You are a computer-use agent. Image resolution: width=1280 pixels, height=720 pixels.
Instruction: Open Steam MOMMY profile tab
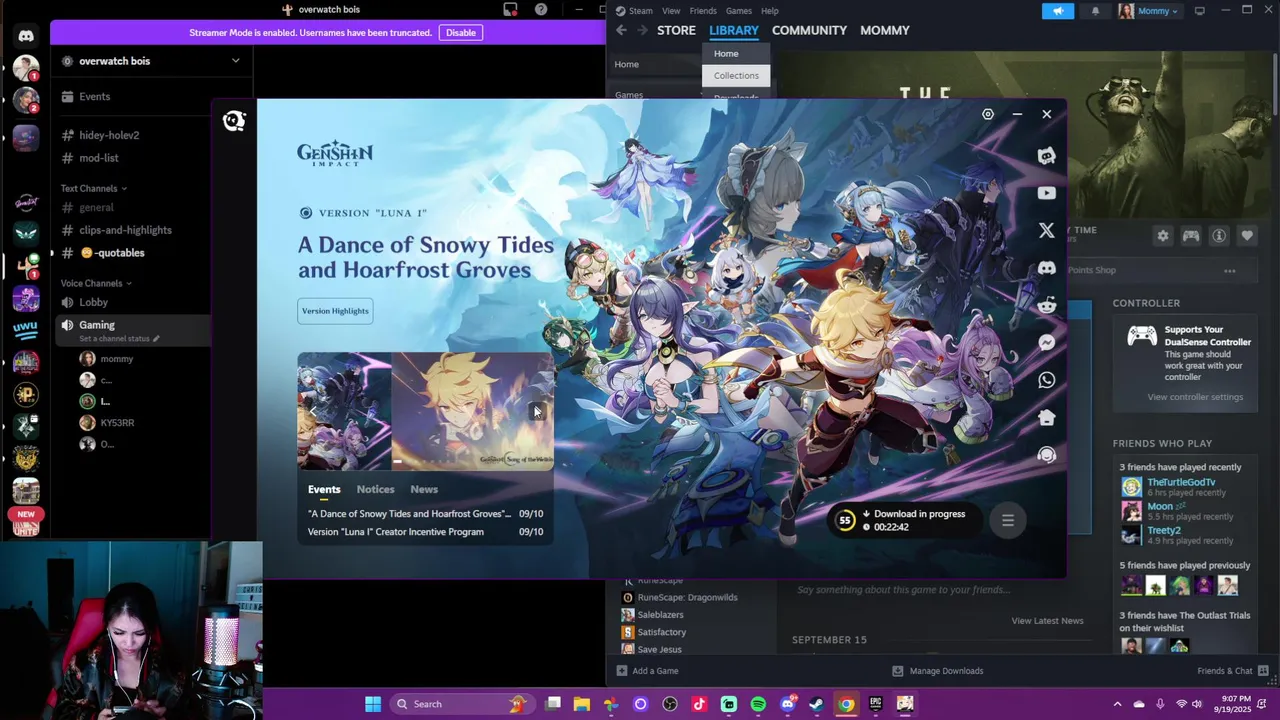pyautogui.click(x=885, y=30)
